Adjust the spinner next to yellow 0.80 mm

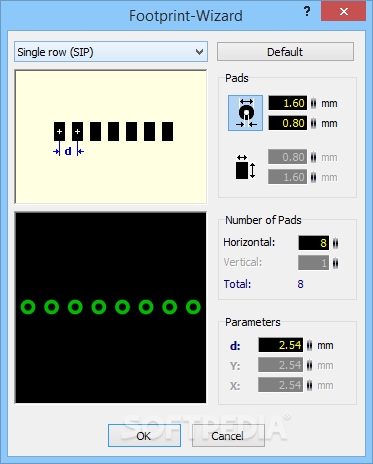coord(313,123)
